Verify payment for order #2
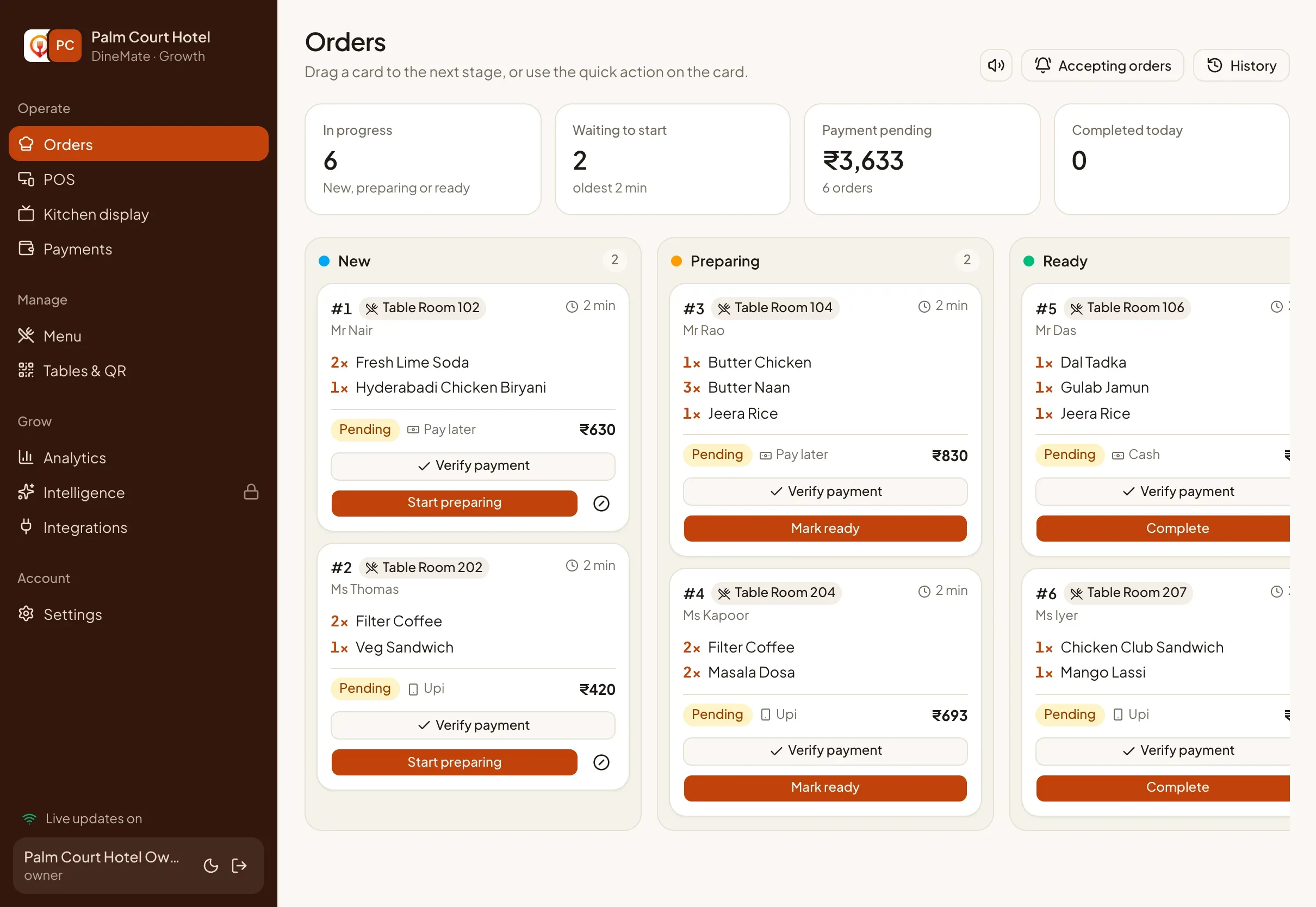Image resolution: width=1316 pixels, height=907 pixels. click(473, 725)
